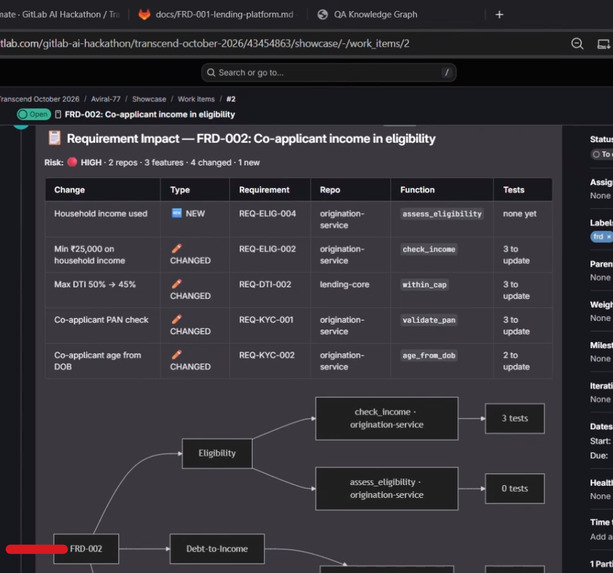This screenshot has width=613, height=573.
Task: Click the Search or go to field
Action: (328, 73)
